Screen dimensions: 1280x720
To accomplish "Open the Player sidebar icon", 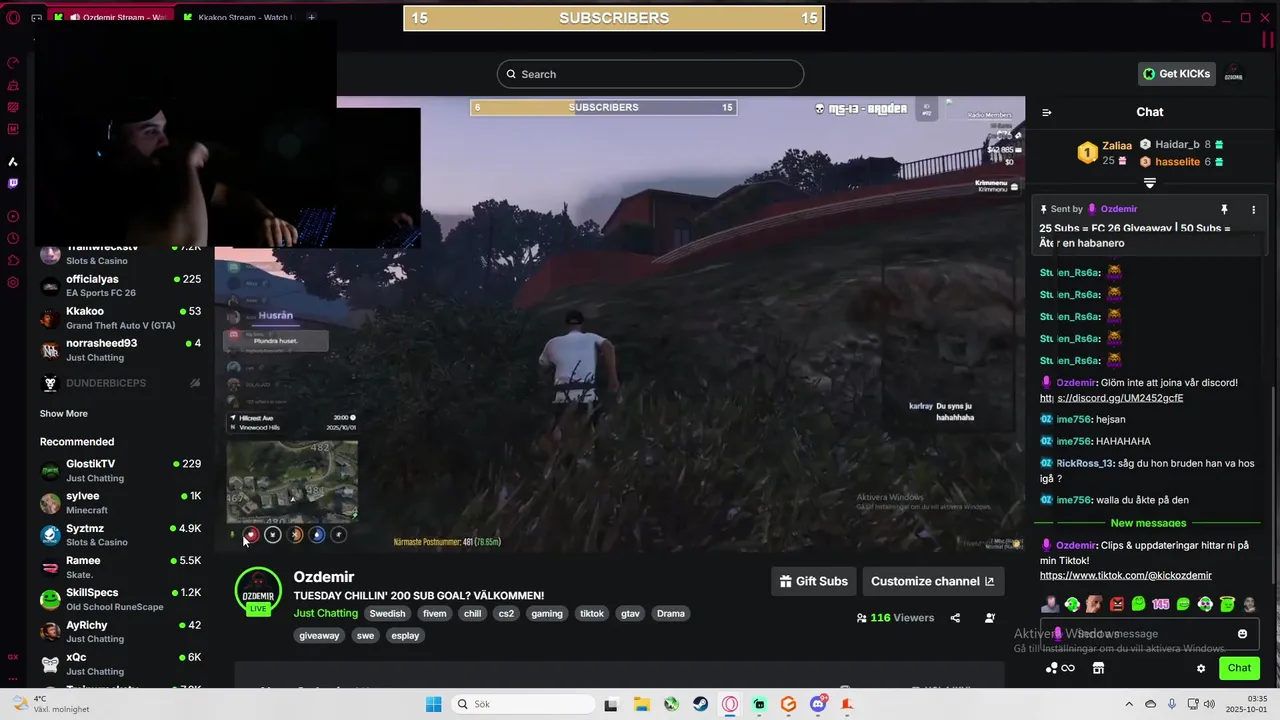I will [13, 216].
